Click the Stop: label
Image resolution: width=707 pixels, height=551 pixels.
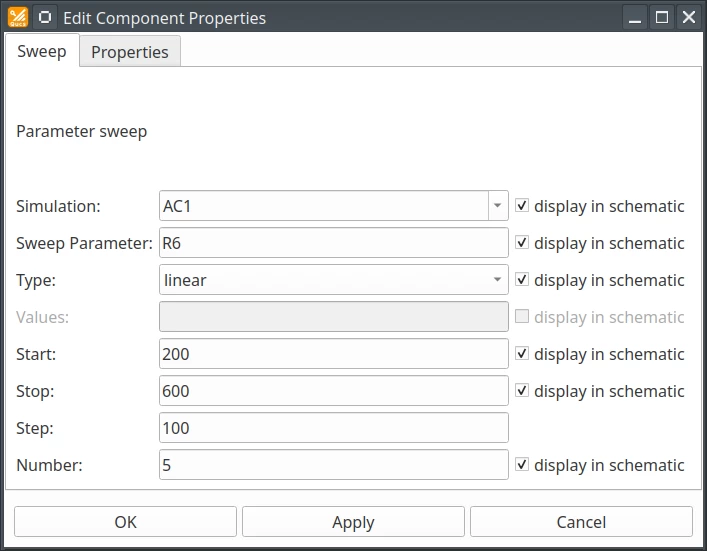[35, 391]
